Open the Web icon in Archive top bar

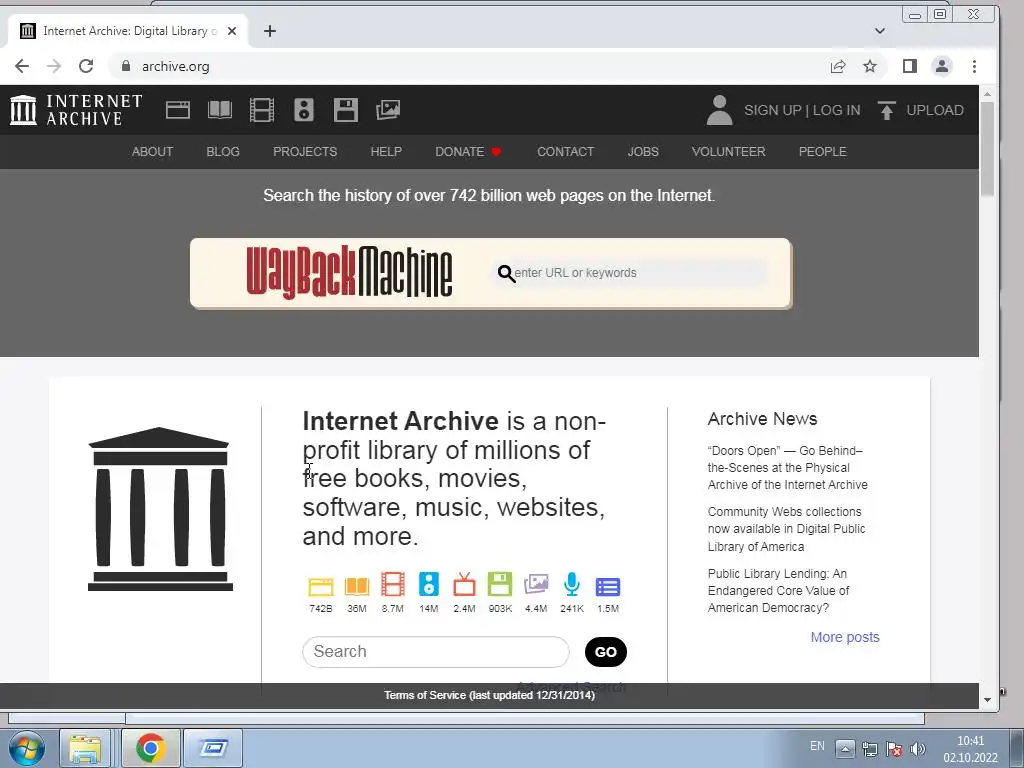(178, 110)
